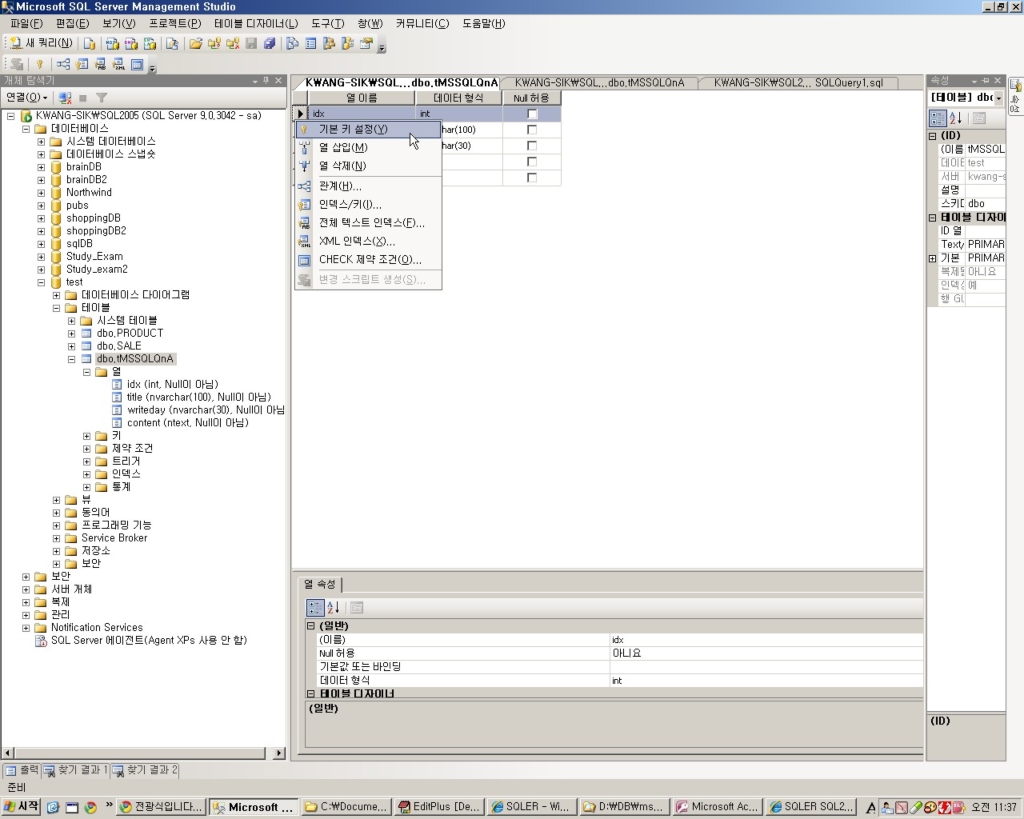Click the Analysis Services DMX Query icon
The width and height of the screenshot is (1024, 819).
(131, 44)
